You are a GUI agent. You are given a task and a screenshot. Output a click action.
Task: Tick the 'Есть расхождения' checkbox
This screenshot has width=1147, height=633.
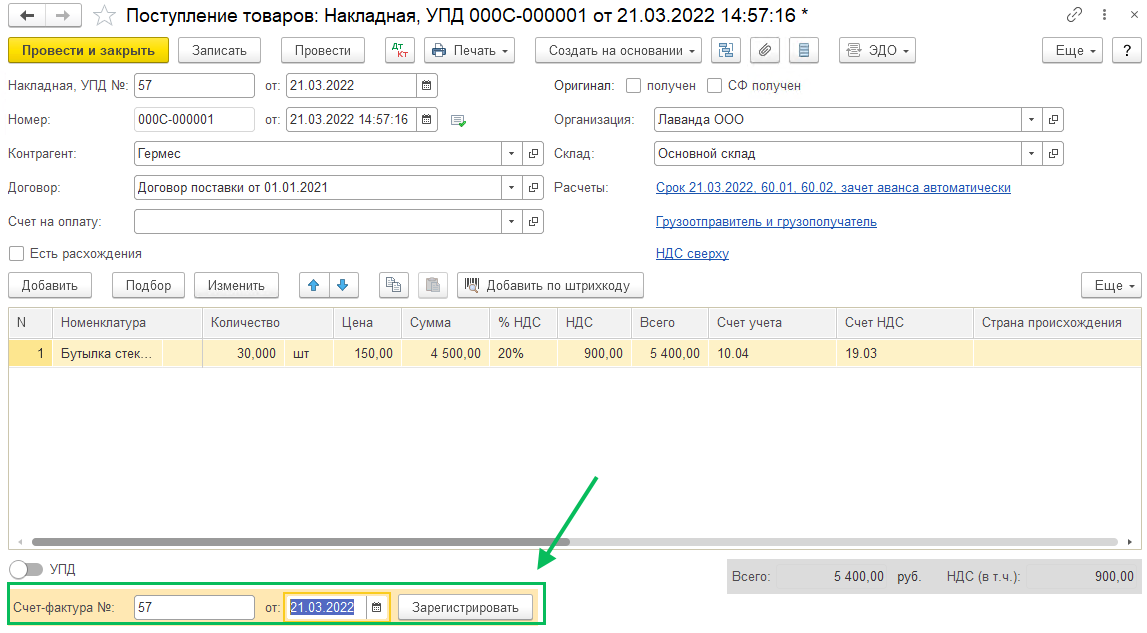pos(16,254)
